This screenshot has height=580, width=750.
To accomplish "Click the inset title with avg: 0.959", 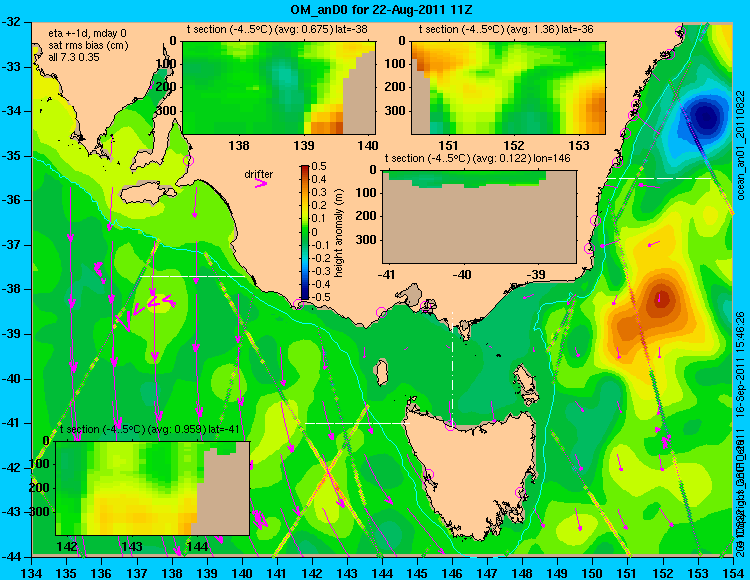I will (x=150, y=429).
